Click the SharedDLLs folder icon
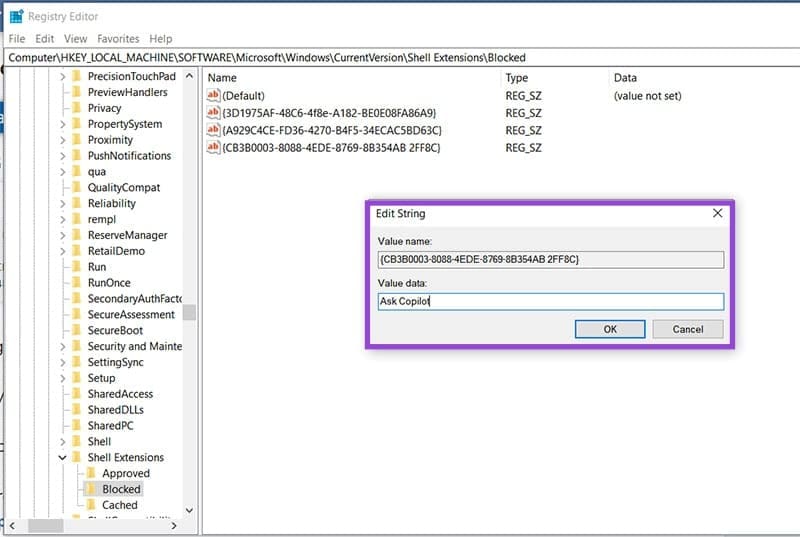The width and height of the screenshot is (800, 537). click(x=77, y=410)
